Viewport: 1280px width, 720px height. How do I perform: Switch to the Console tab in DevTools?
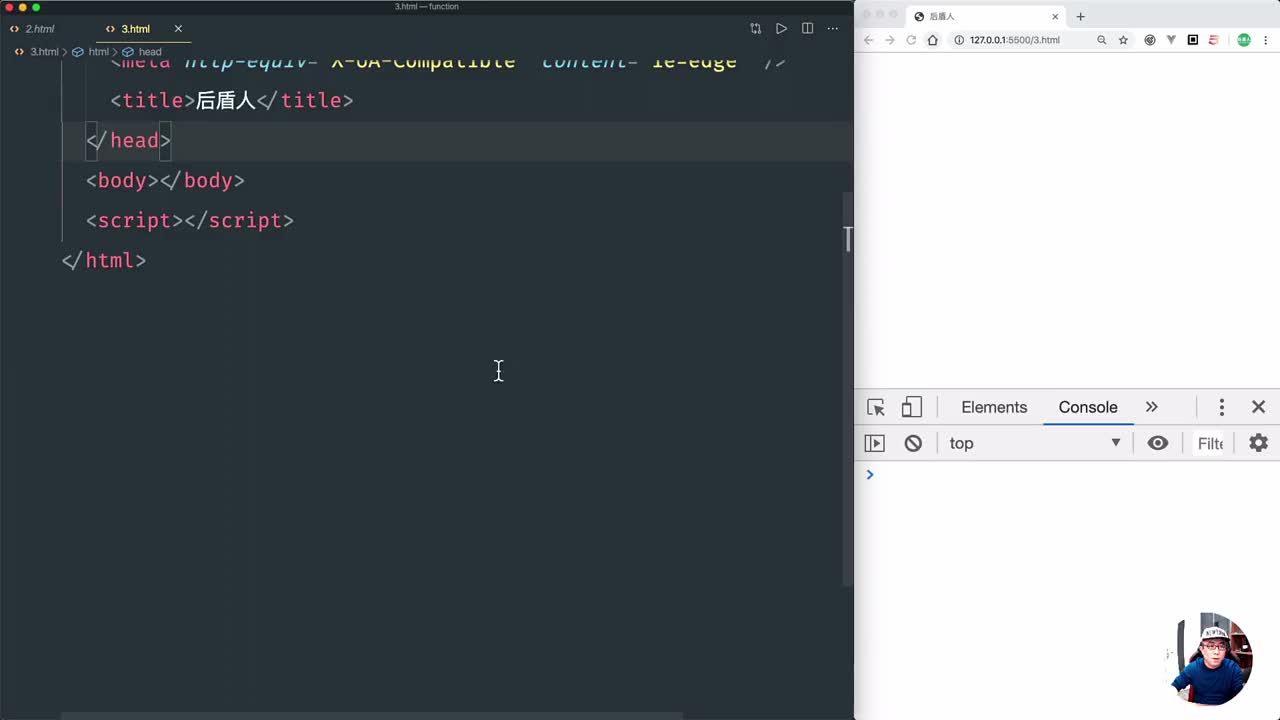click(1088, 407)
